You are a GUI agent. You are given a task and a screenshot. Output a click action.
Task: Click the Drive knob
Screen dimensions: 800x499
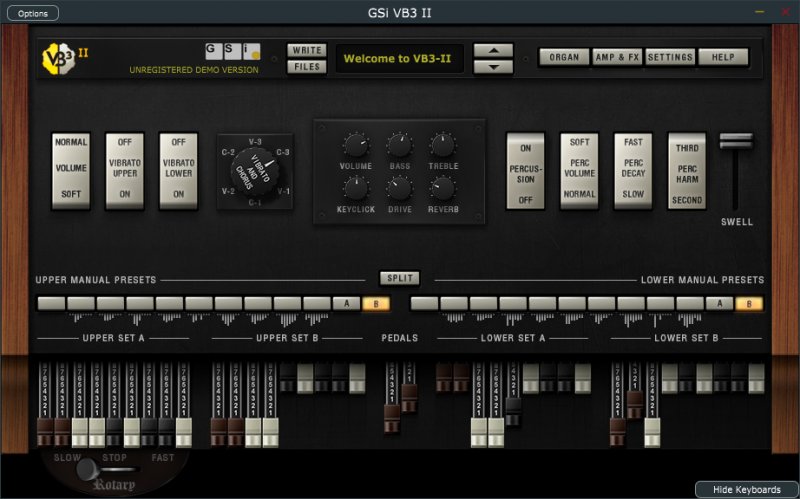(x=399, y=188)
